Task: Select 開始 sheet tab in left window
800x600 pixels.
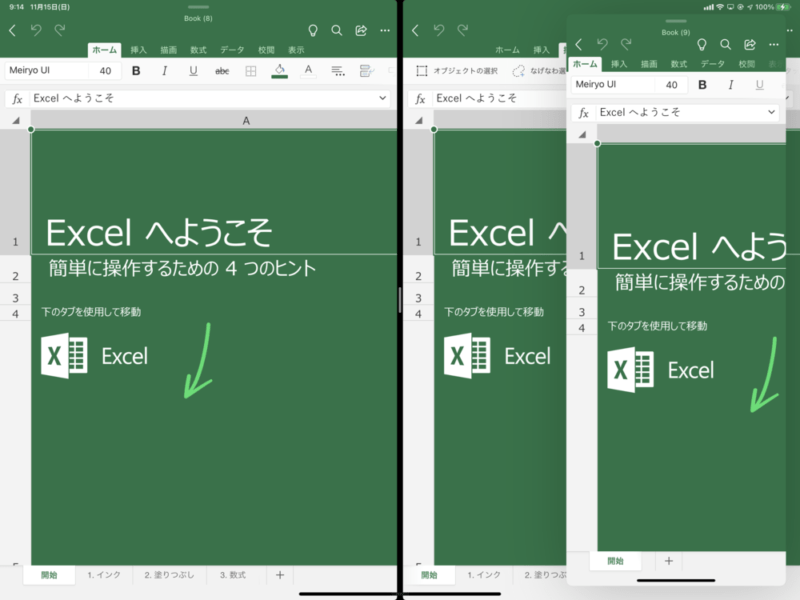Action: (x=49, y=575)
